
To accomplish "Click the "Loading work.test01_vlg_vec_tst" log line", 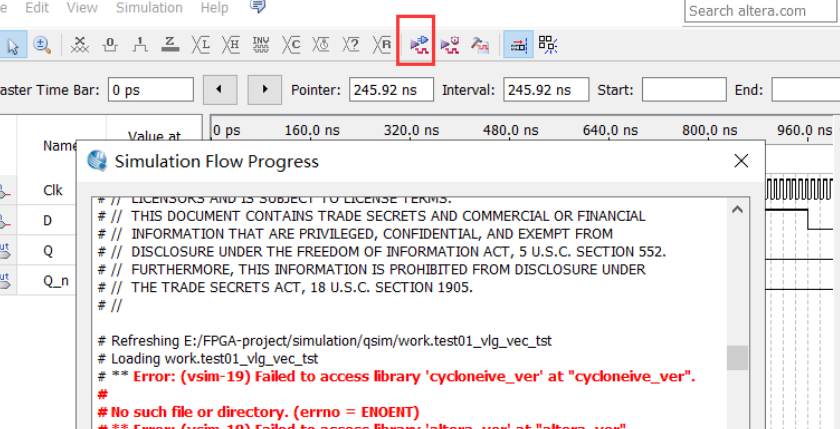I will tap(208, 358).
